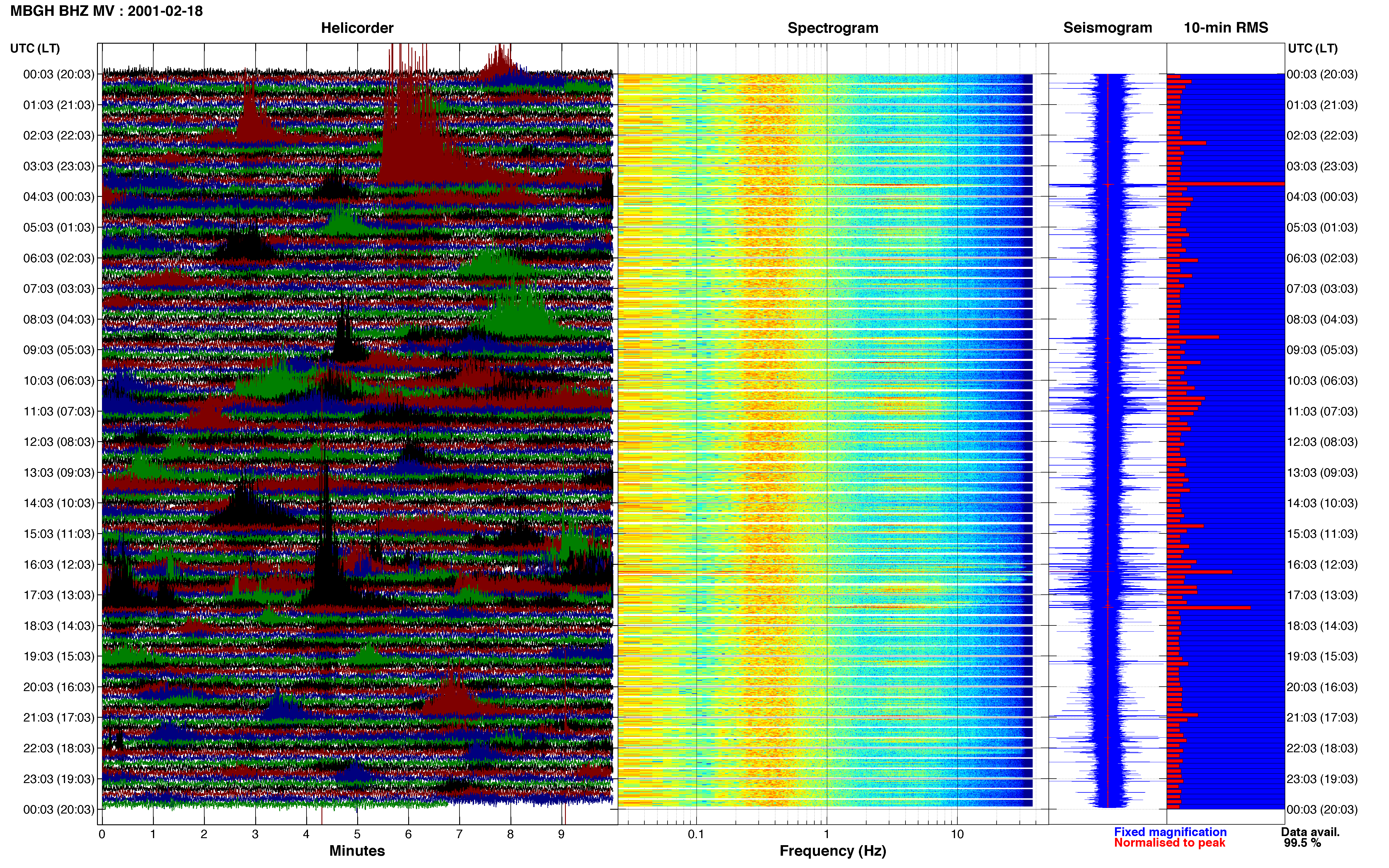Screen dimensions: 1389x868
Task: Click the 0.1 frequency tick label
Action: pyautogui.click(x=696, y=834)
